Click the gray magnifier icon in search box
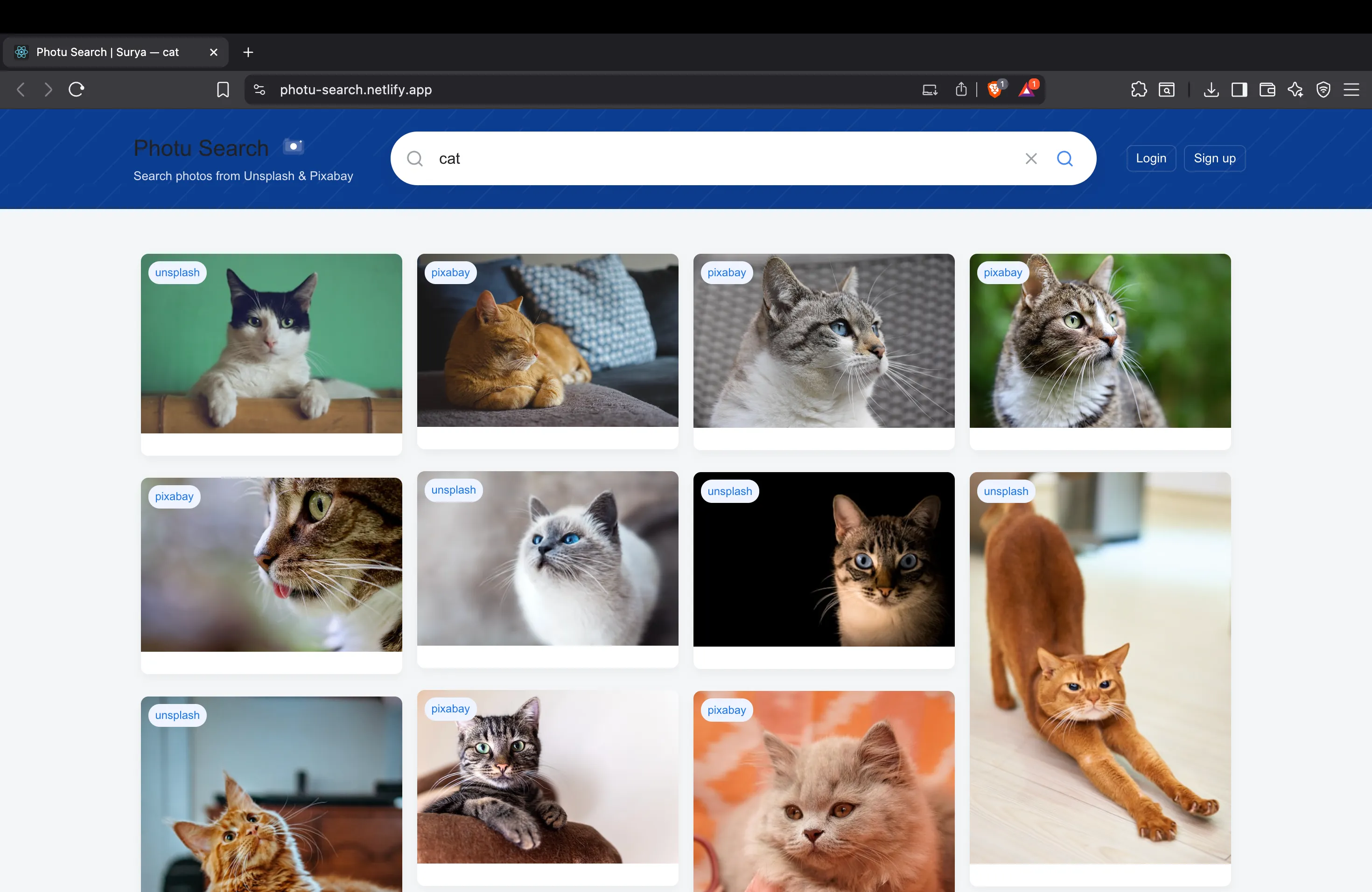Screen dimensions: 1372x892 coord(414,159)
